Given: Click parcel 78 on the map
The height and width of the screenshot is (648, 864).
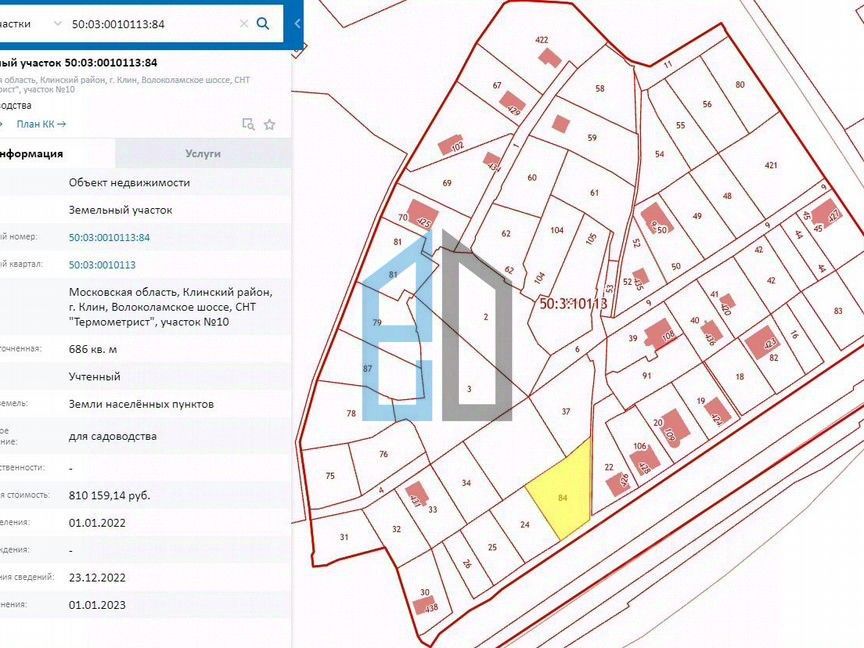Looking at the screenshot, I should 351,413.
